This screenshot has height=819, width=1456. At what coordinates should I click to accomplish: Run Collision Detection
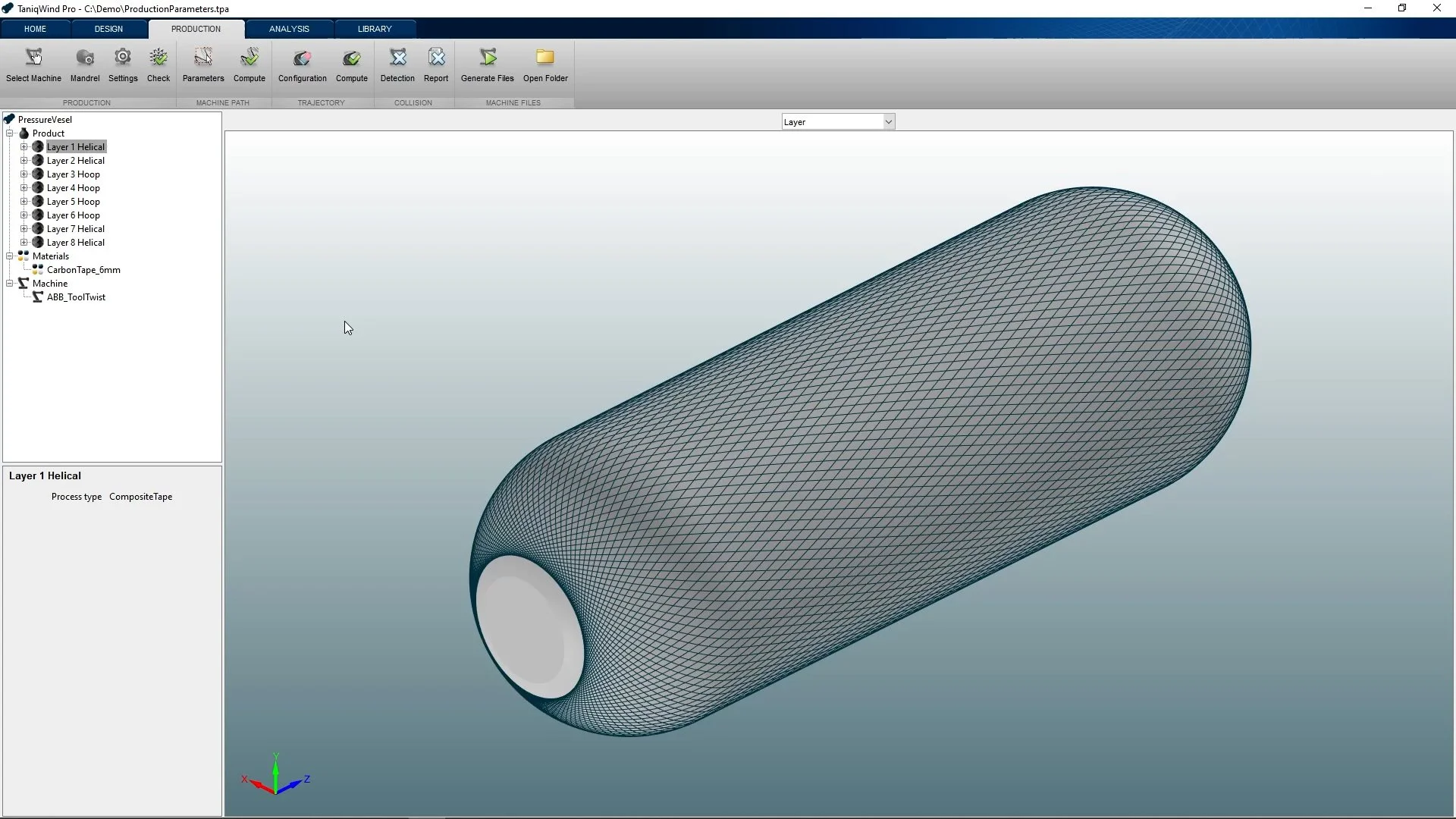tap(397, 58)
